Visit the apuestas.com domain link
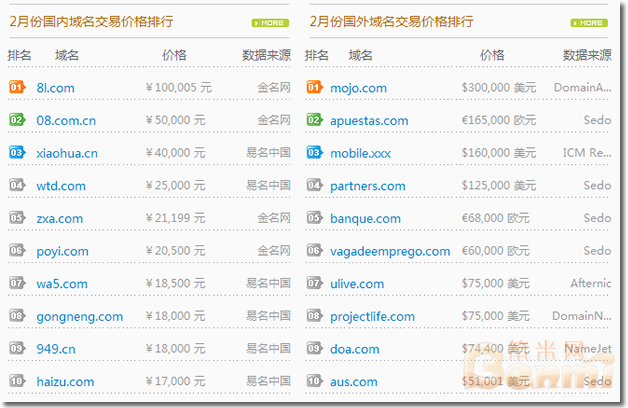Screen dimensions: 628x408 [x=369, y=121]
